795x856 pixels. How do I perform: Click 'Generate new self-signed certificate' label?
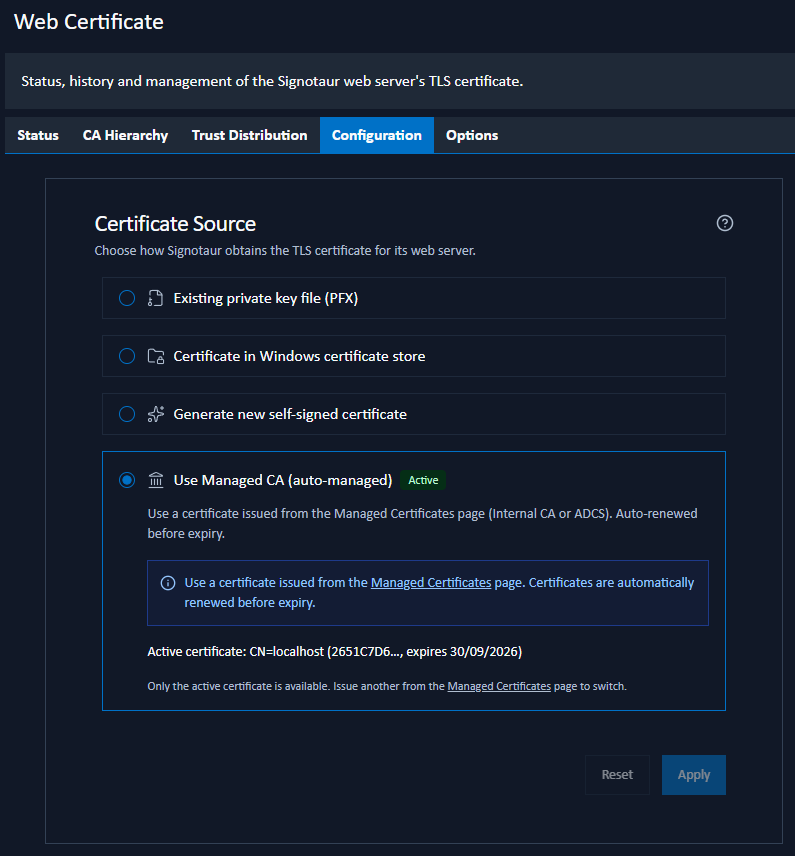point(290,414)
